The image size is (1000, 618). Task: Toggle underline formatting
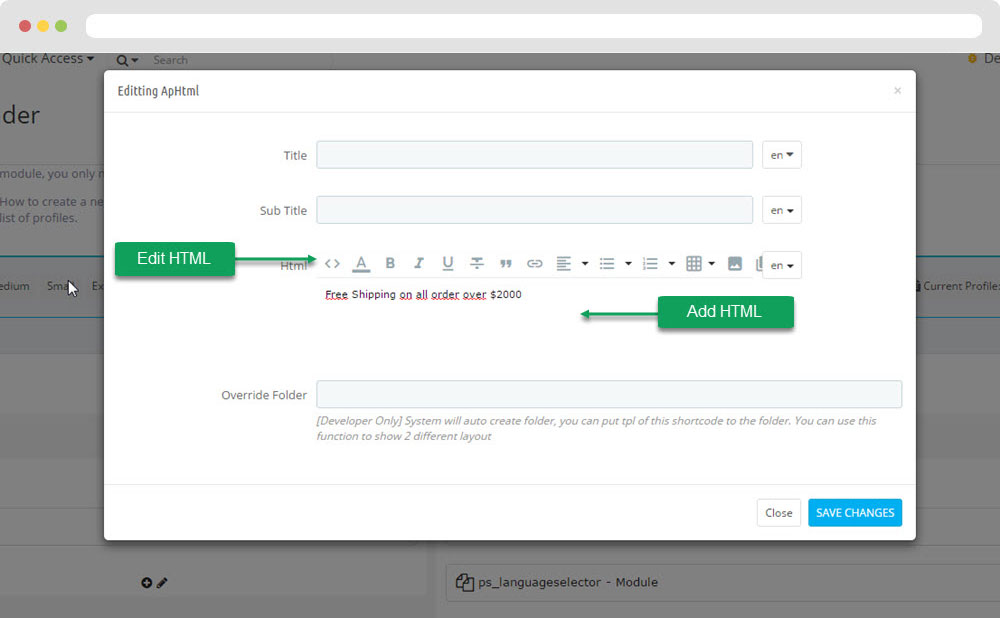point(448,264)
